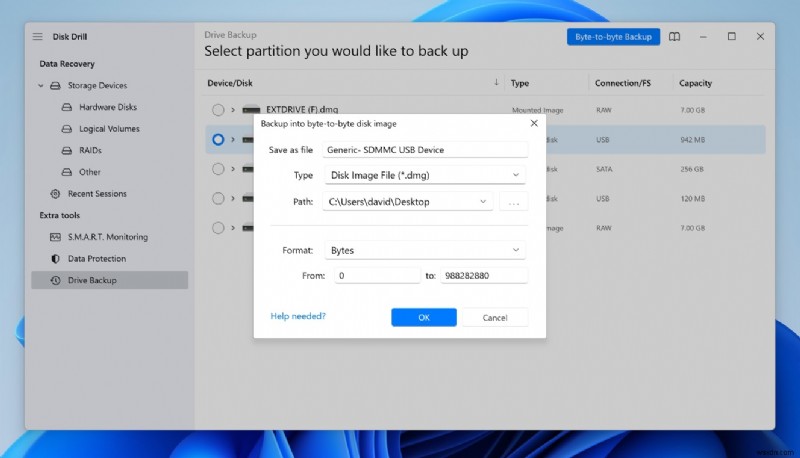
Task: Sort by the Capacity column header
Action: (x=695, y=83)
